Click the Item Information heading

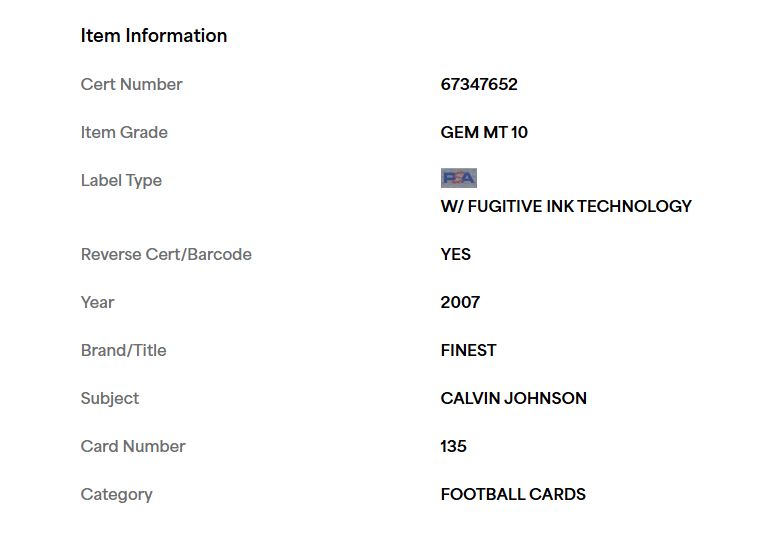coord(153,36)
